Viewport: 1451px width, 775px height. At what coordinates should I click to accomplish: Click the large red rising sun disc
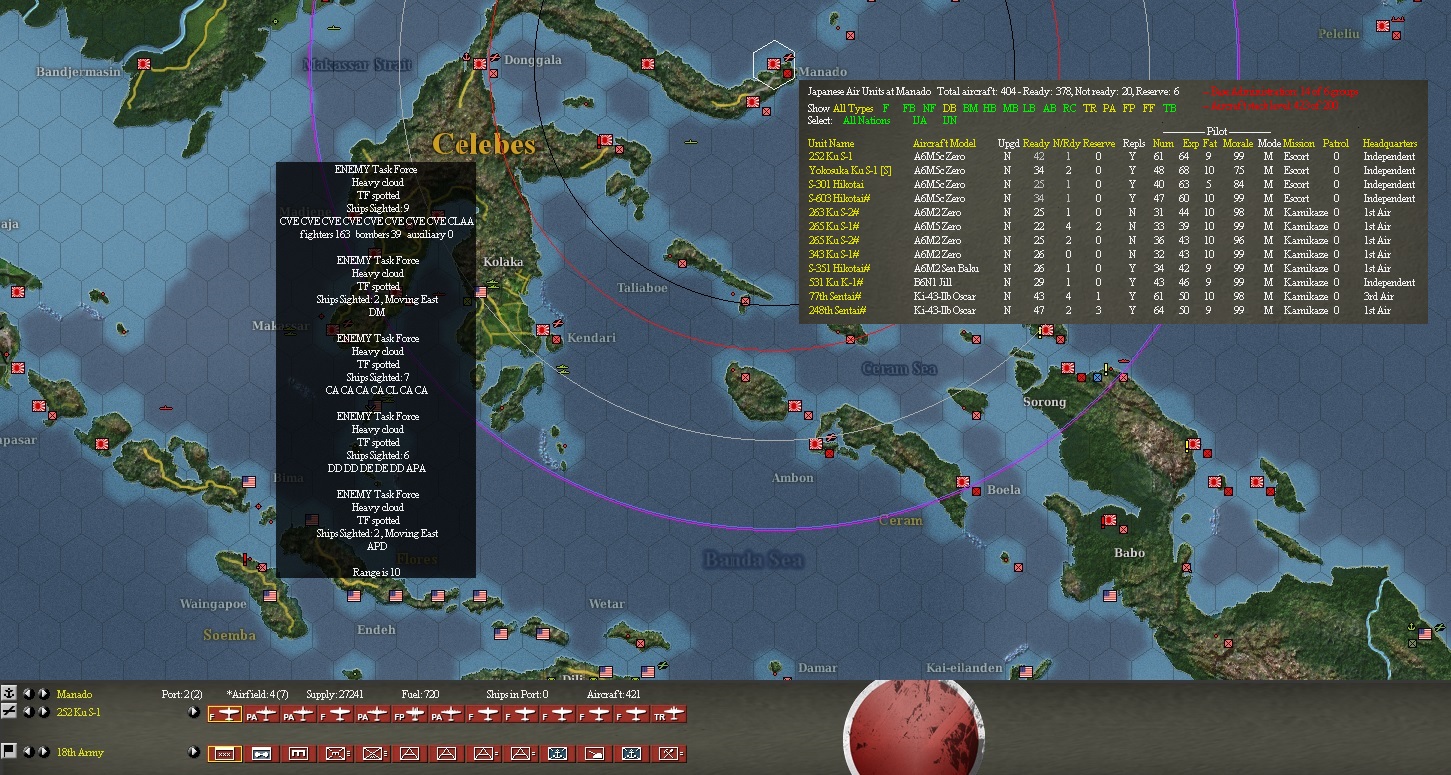(x=914, y=726)
